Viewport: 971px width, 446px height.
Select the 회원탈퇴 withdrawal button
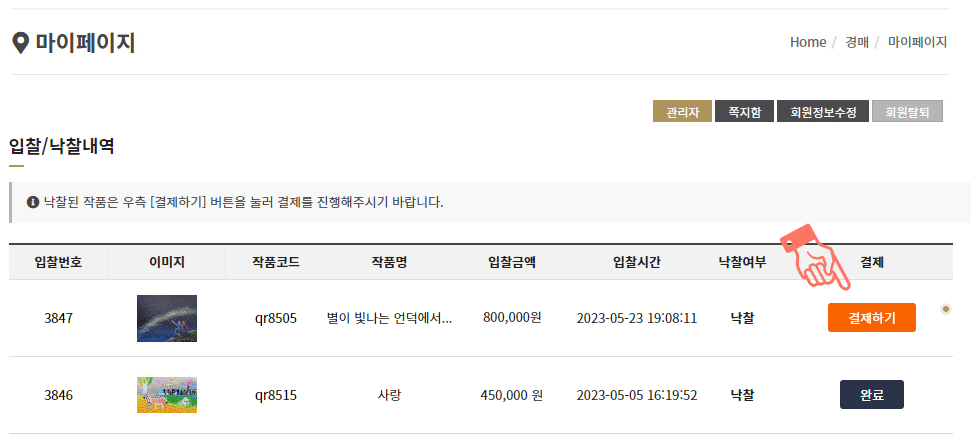pos(907,111)
